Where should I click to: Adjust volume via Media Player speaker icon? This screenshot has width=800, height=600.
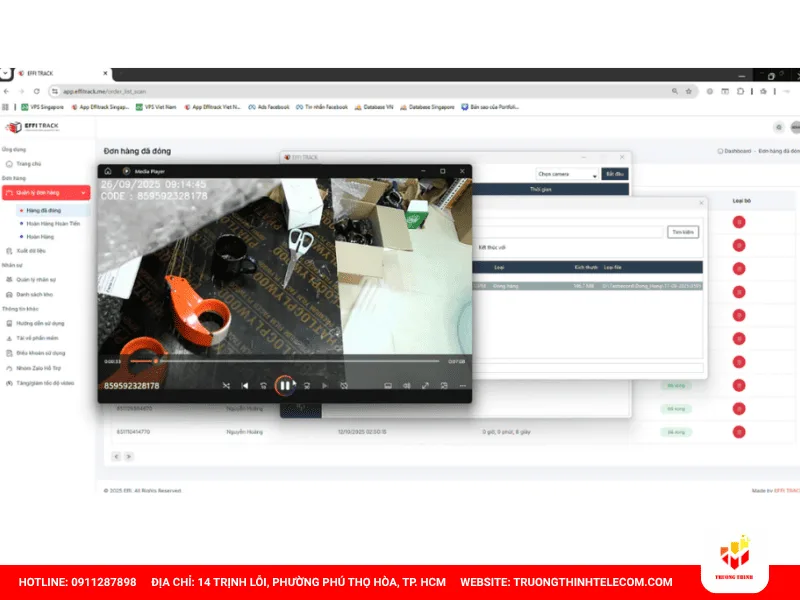click(x=407, y=386)
